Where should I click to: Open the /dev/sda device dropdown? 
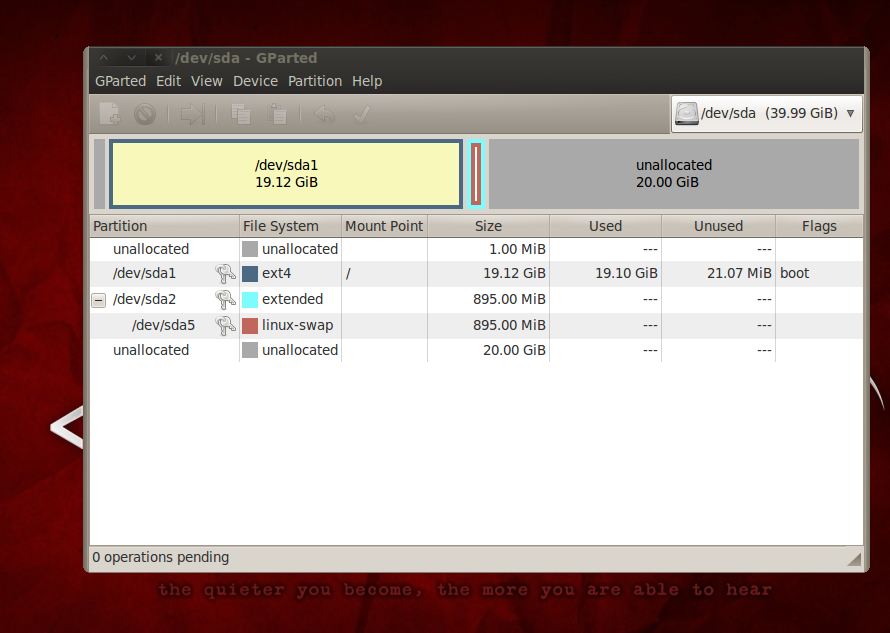(767, 114)
